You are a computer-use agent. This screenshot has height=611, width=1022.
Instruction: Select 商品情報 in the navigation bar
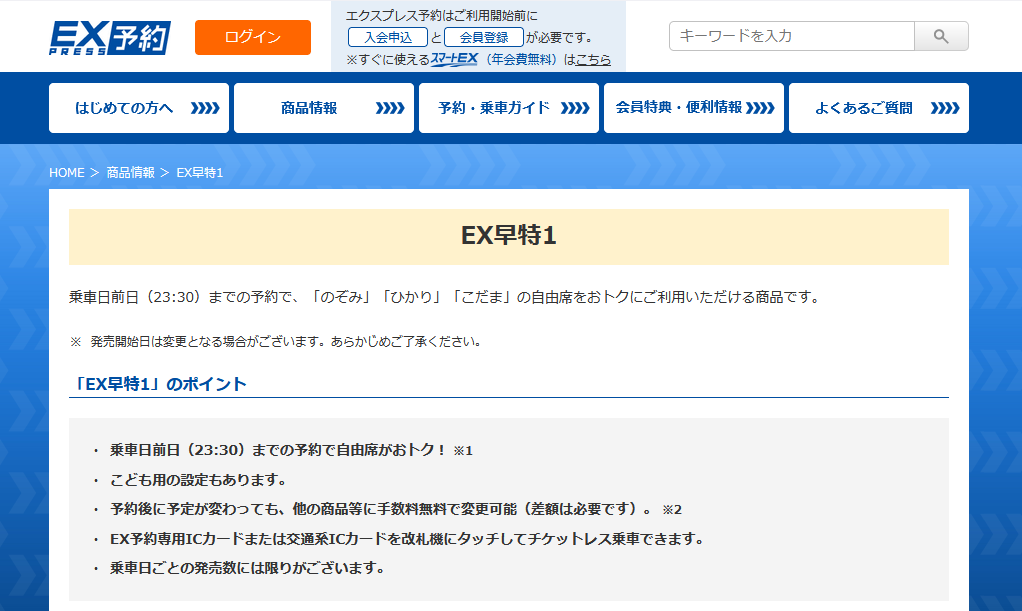point(309,108)
